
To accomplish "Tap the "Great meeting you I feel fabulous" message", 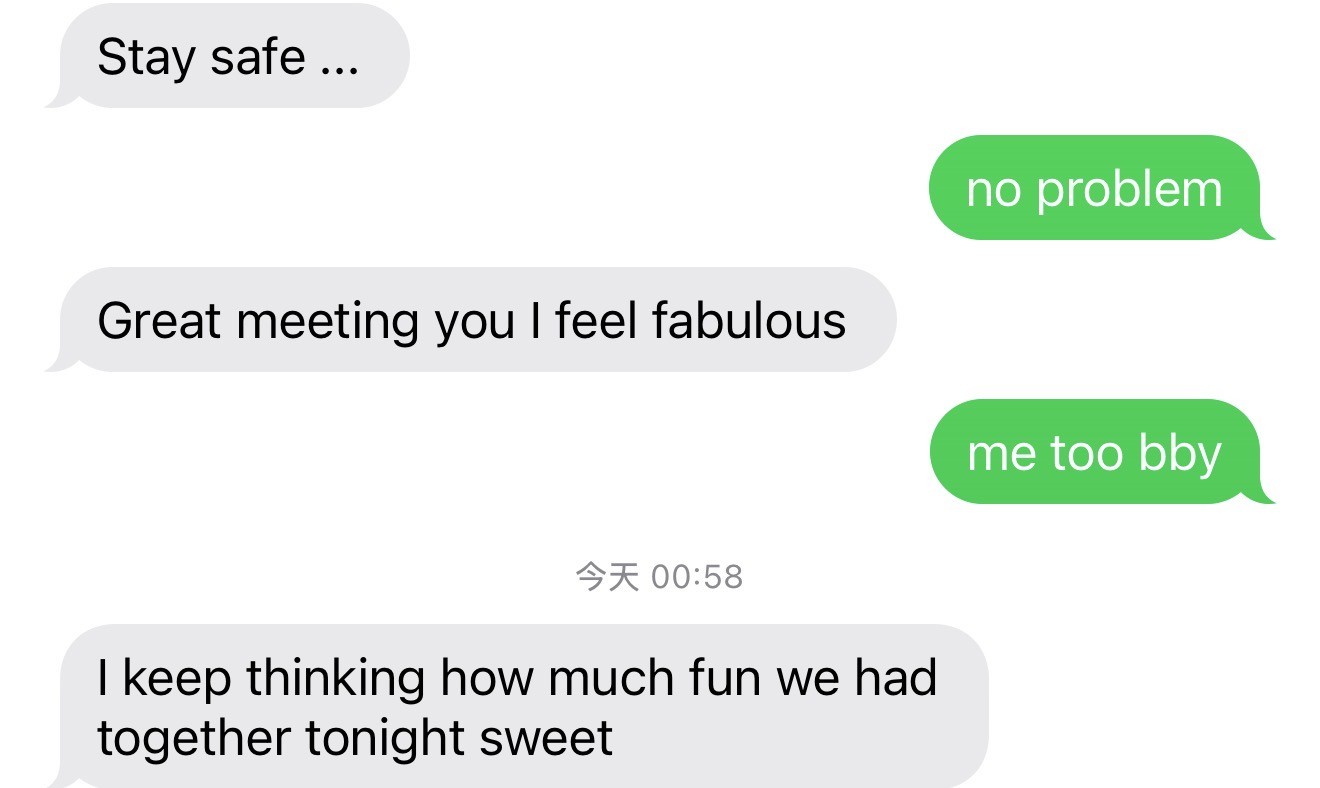I will 472,321.
